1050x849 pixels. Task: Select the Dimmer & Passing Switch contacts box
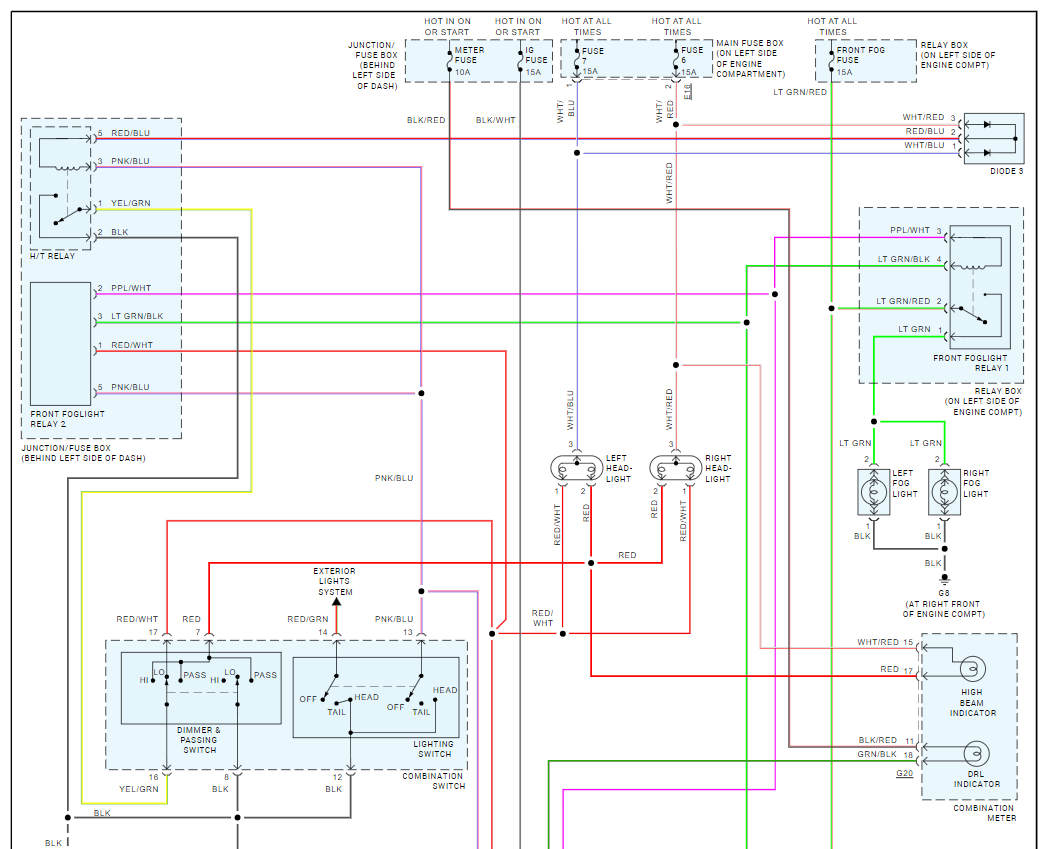pos(201,688)
